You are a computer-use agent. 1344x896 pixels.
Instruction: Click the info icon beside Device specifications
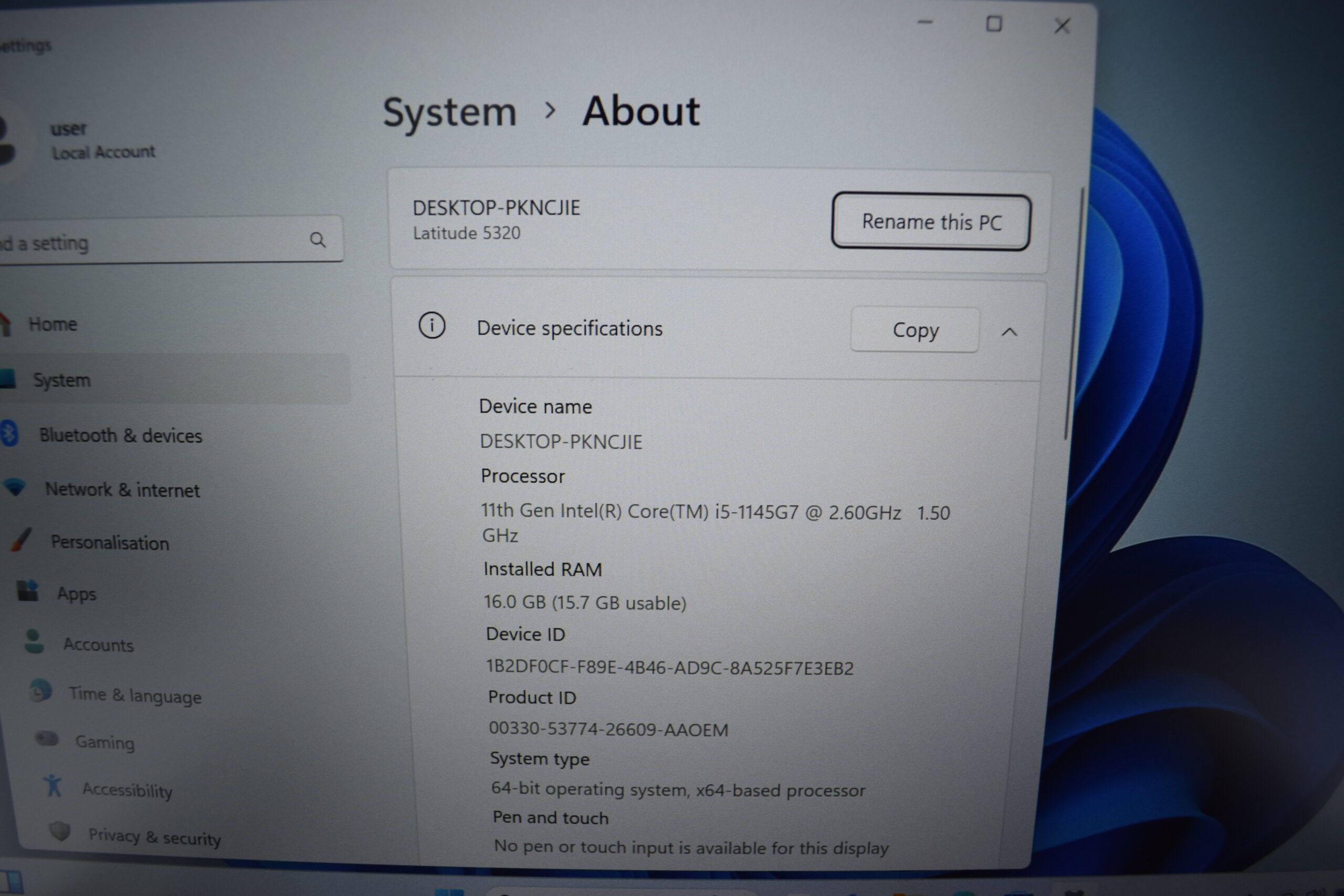tap(432, 326)
